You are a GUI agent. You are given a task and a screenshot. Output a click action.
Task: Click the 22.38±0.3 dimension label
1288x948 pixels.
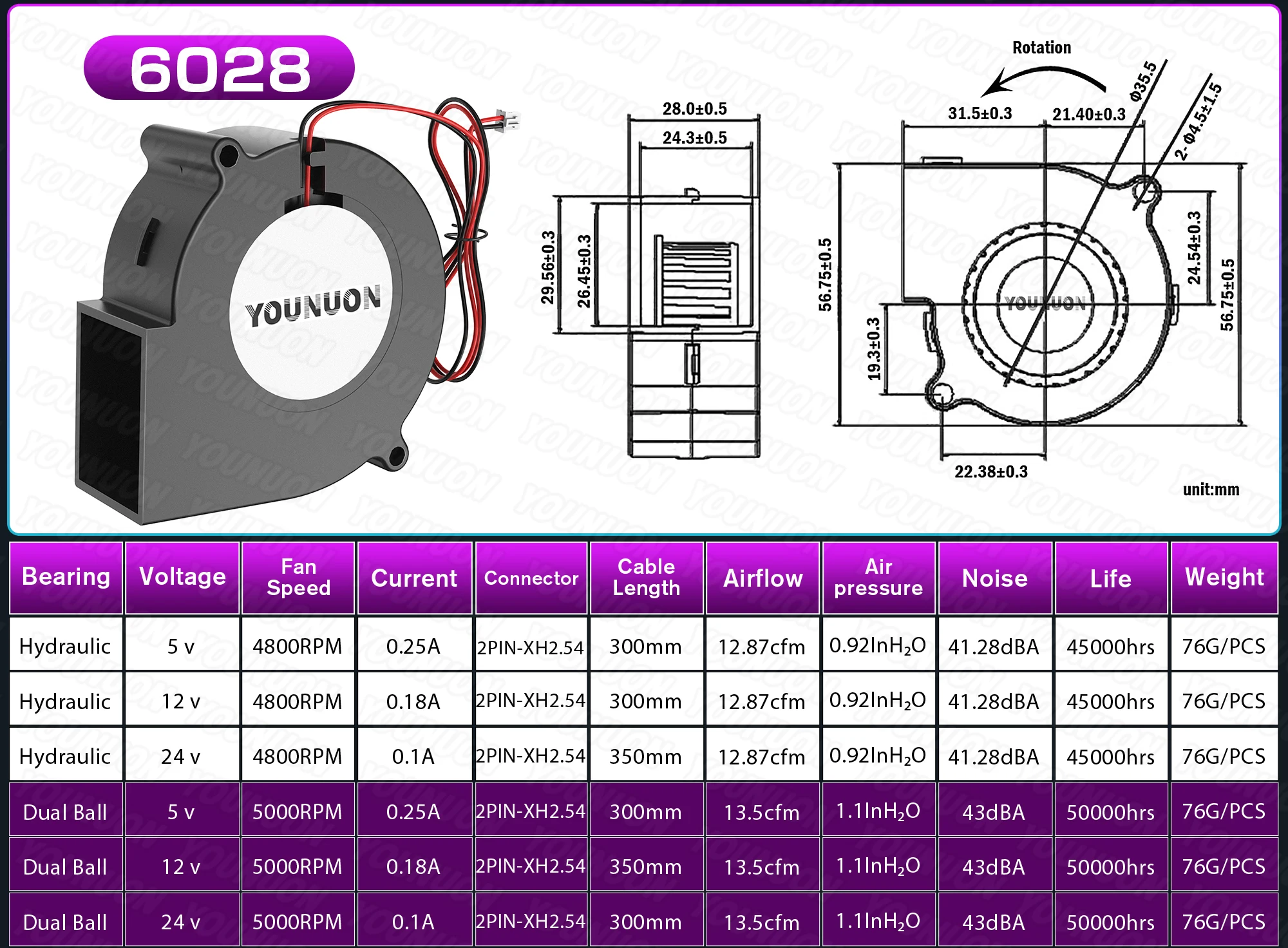tap(990, 471)
